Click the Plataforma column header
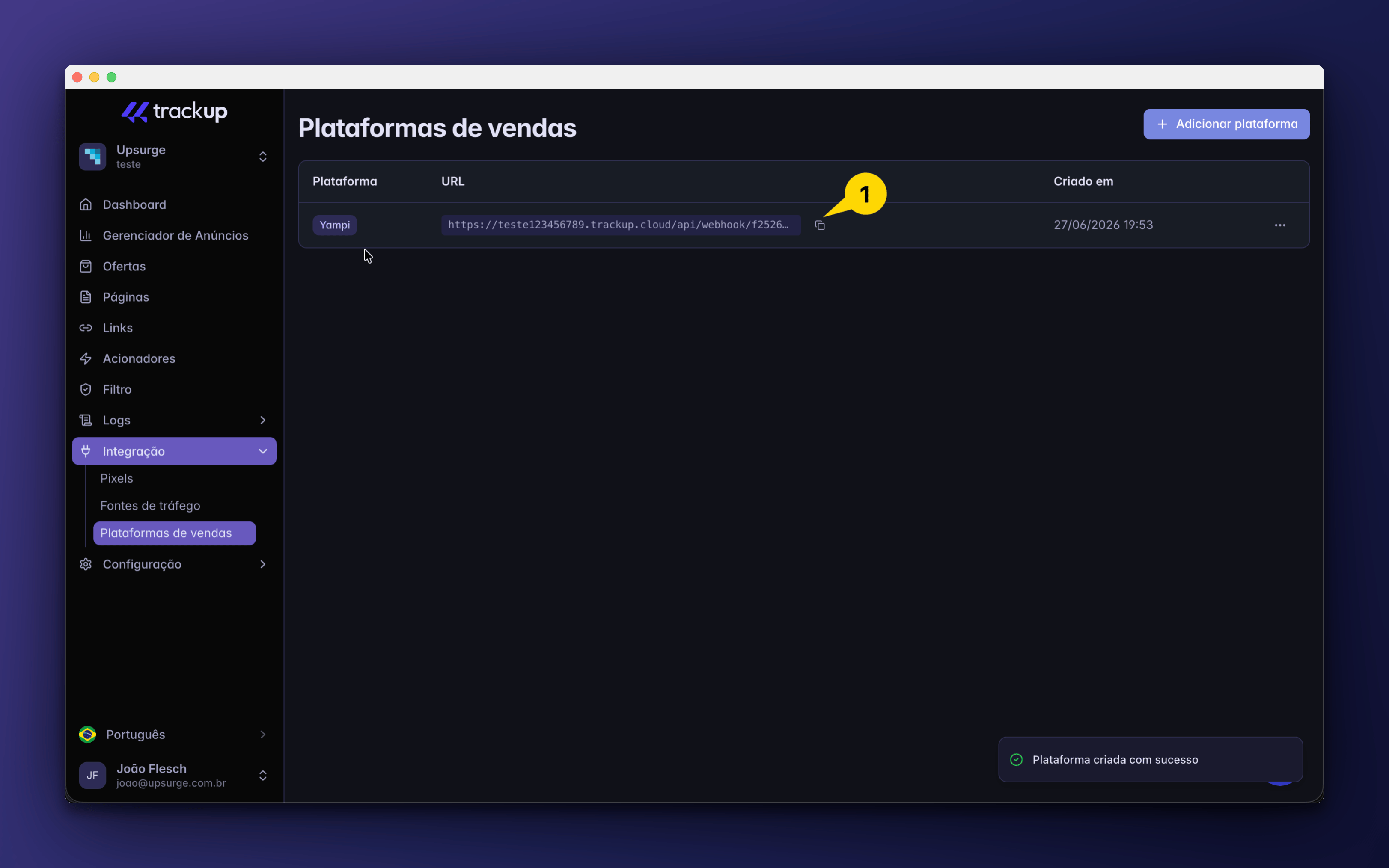 point(345,181)
